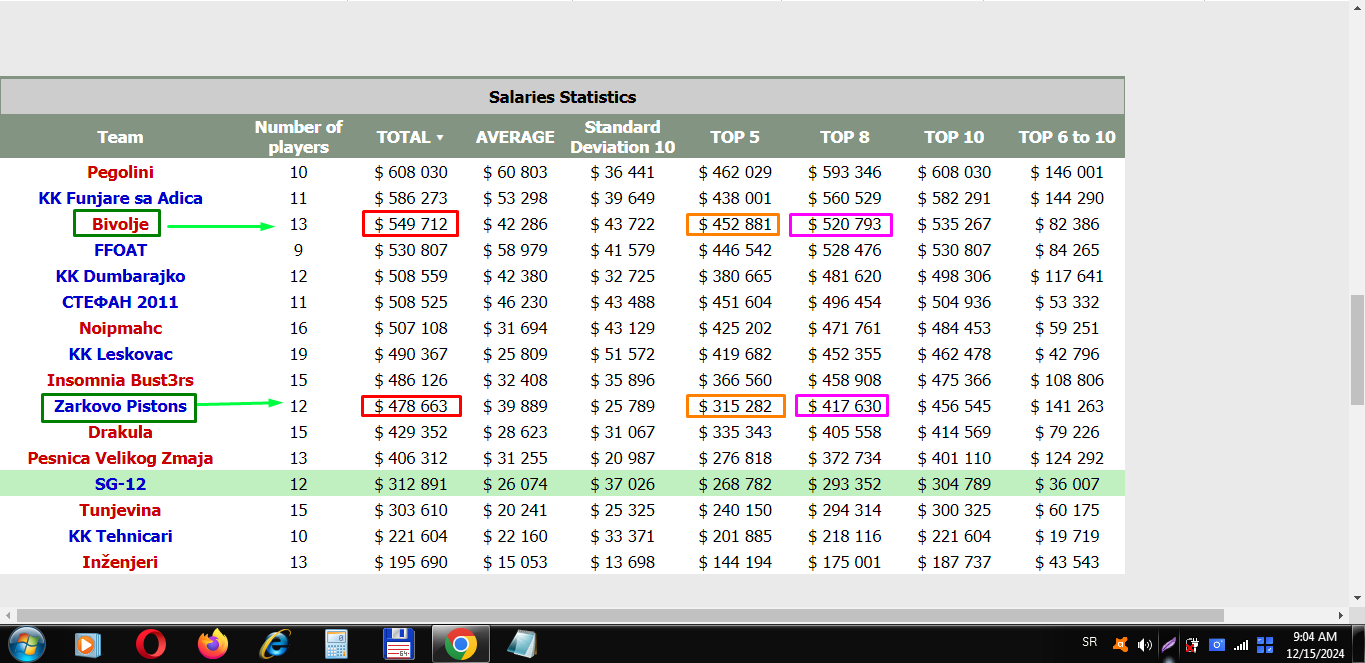Open the FFOAT team link

[120, 250]
